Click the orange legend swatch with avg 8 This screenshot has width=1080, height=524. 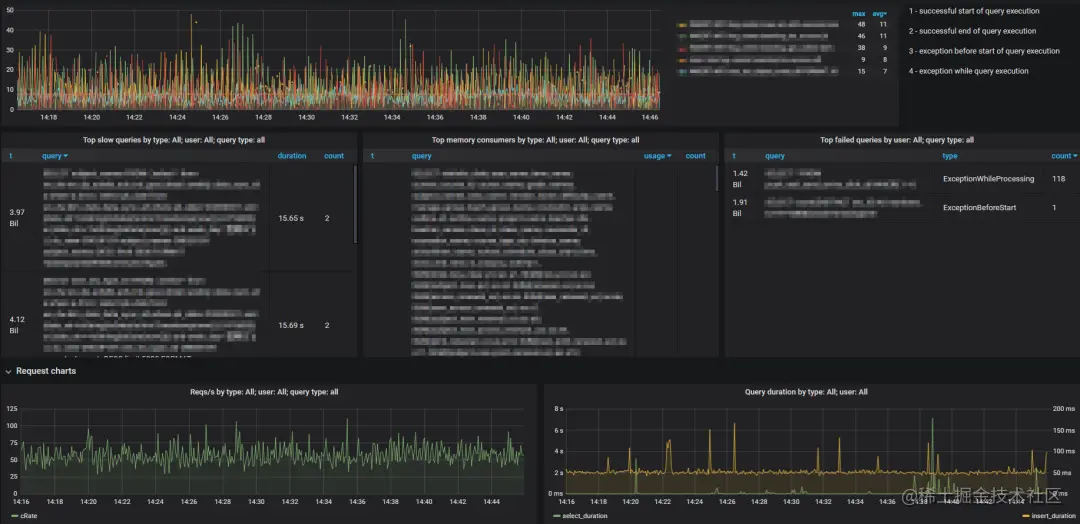(683, 61)
